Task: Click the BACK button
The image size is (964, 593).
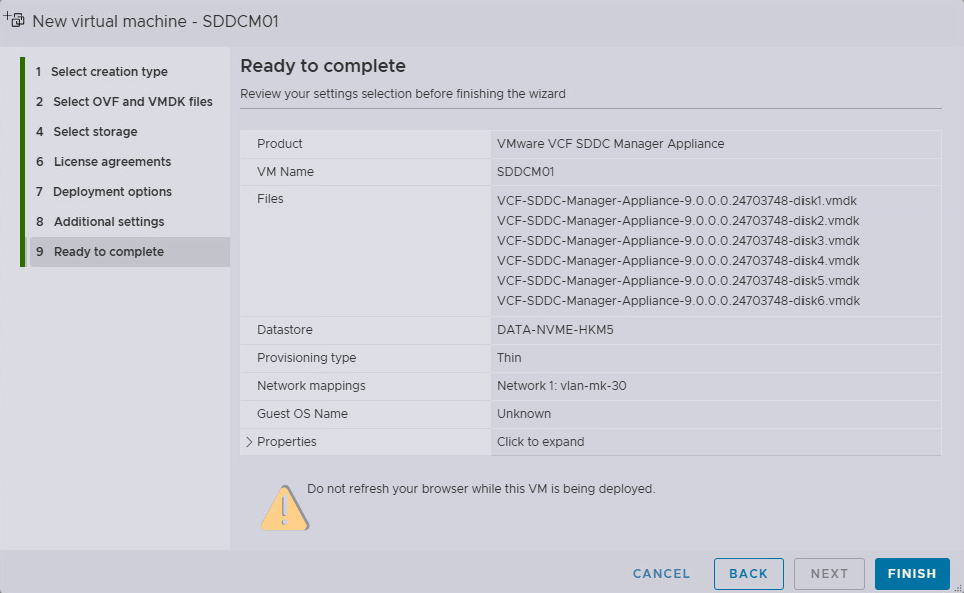Action: coord(748,574)
